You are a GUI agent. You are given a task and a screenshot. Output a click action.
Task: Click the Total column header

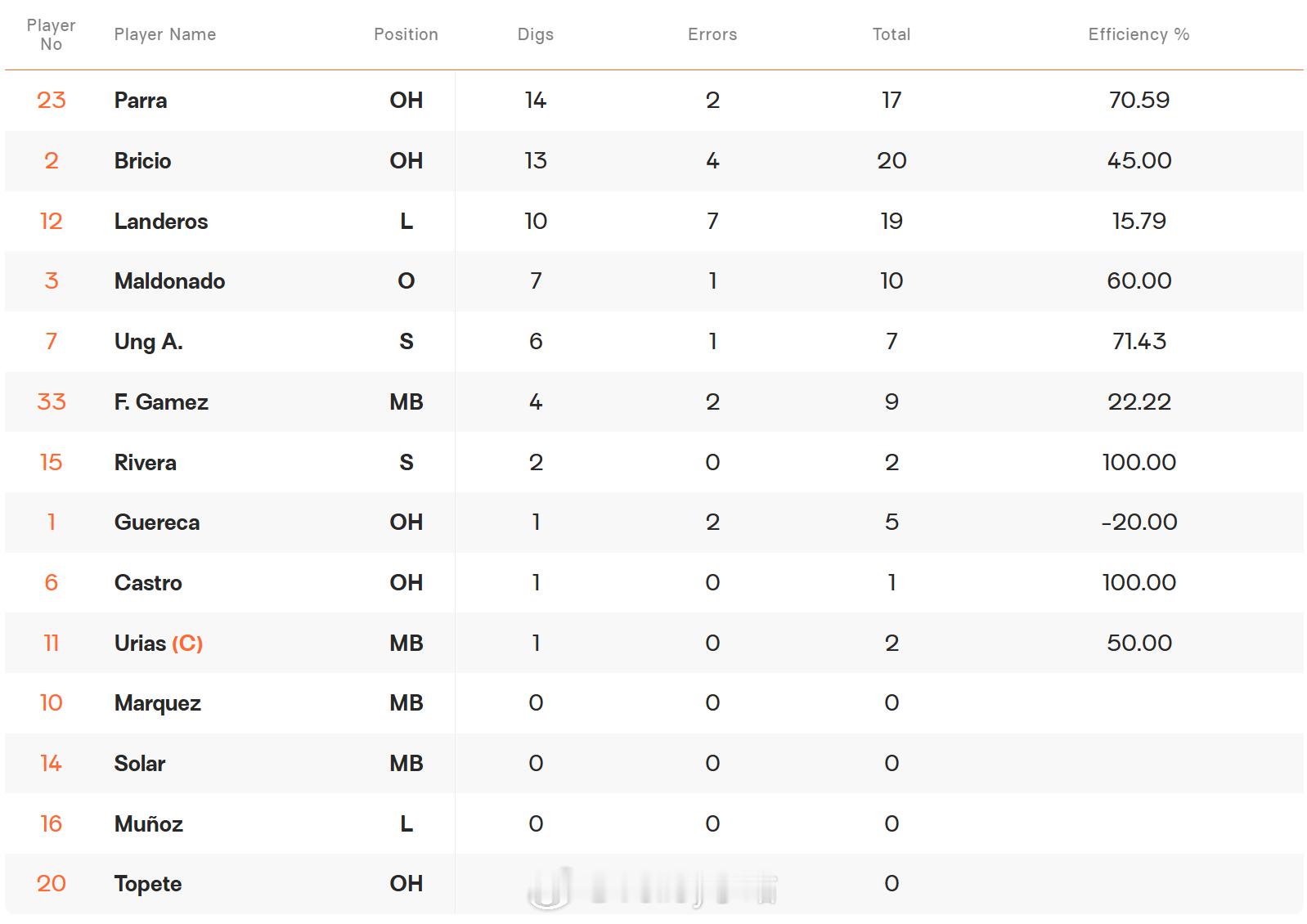892,34
